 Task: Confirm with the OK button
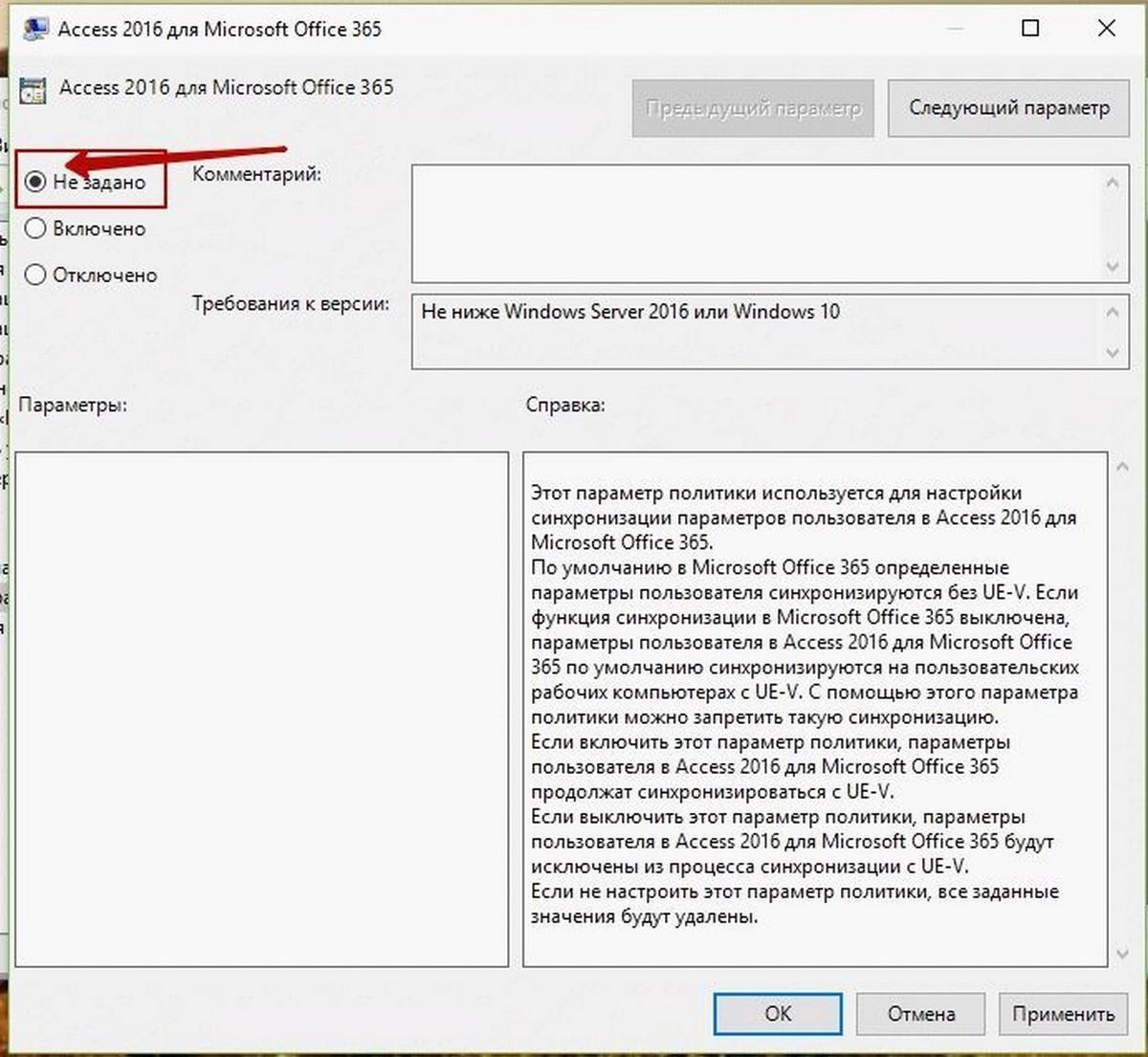pos(778,1014)
